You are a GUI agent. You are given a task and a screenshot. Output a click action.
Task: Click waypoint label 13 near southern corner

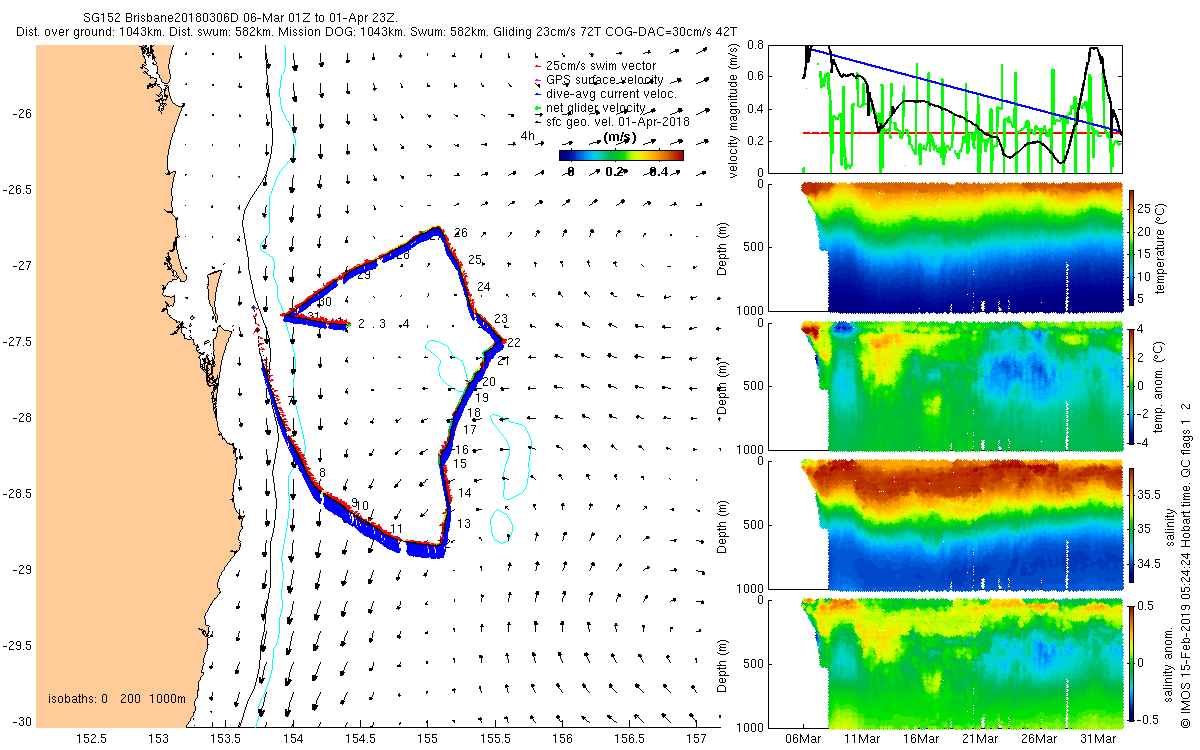pos(464,524)
